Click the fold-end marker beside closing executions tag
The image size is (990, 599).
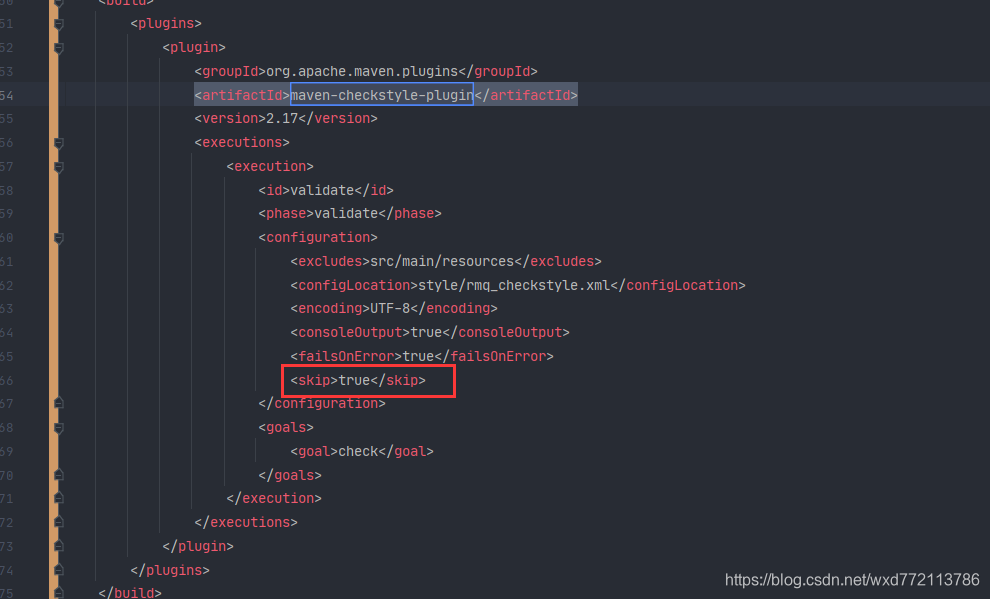click(58, 522)
